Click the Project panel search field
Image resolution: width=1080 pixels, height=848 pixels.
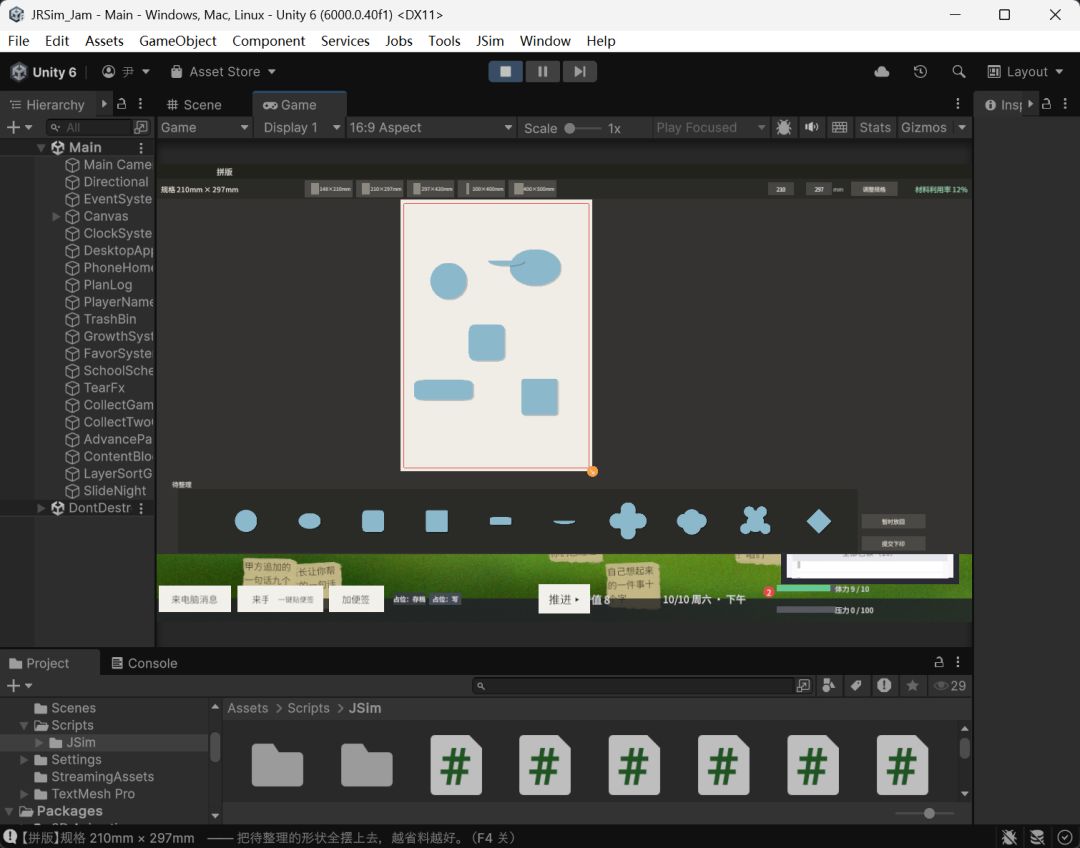point(634,685)
